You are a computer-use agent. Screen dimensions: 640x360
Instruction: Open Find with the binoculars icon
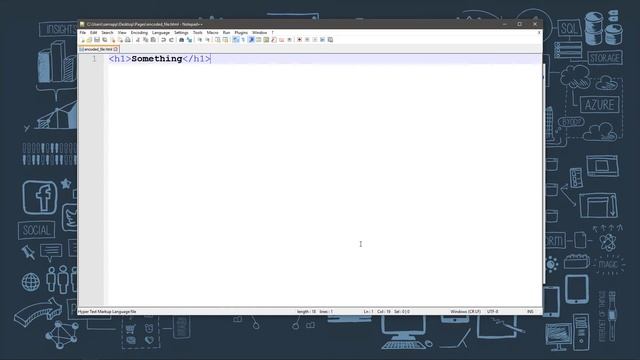click(x=182, y=40)
